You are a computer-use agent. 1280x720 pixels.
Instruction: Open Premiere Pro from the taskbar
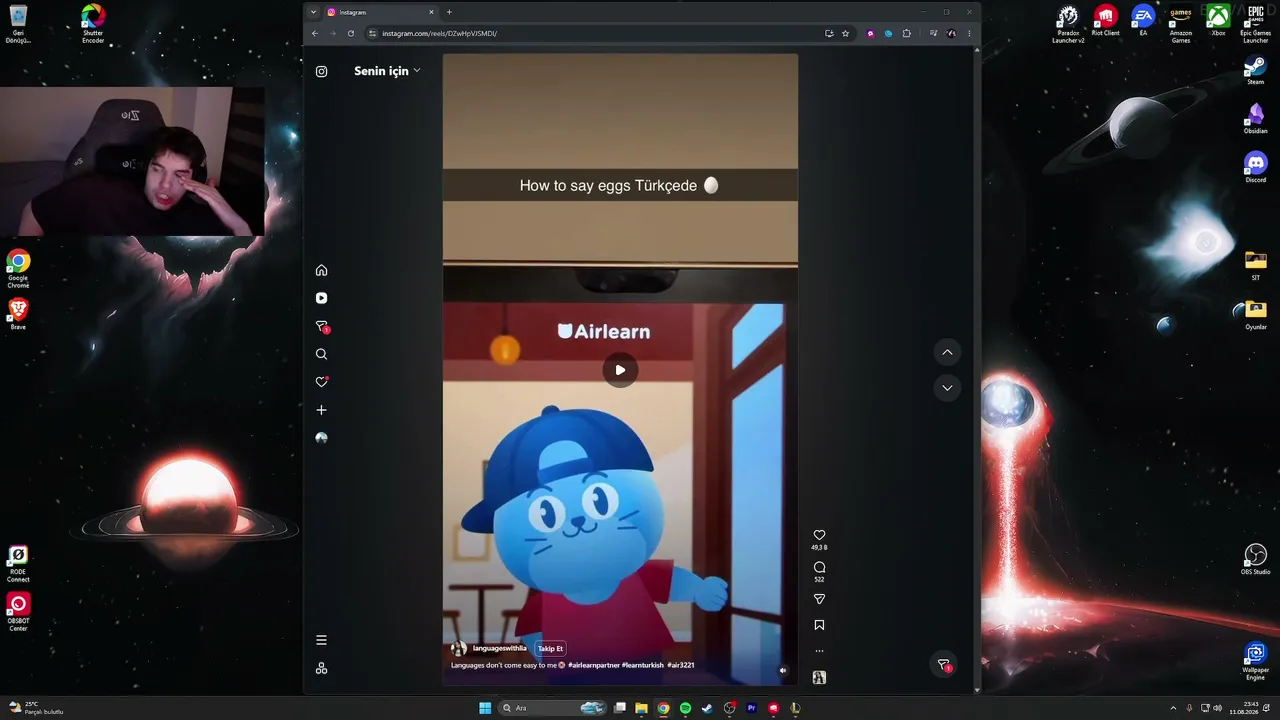click(751, 708)
